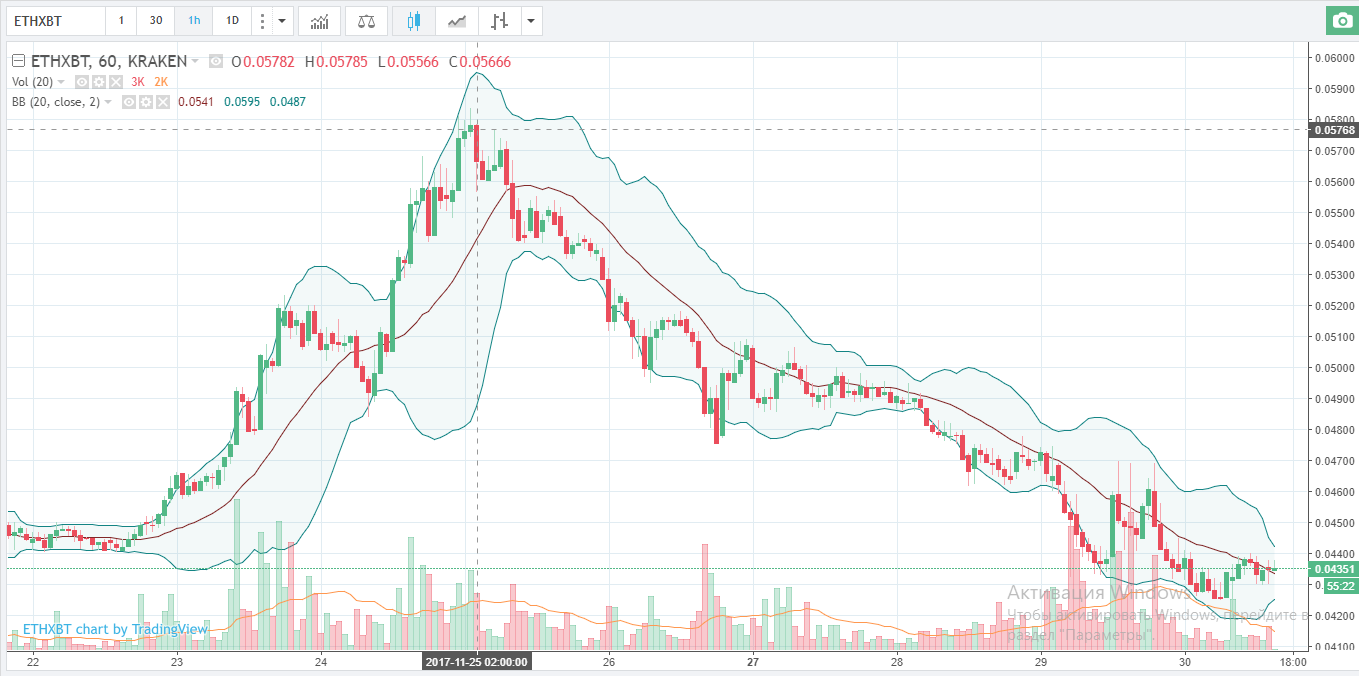The width and height of the screenshot is (1359, 676).
Task: Open the ETHXBT chart by TradingView link
Action: coord(115,629)
